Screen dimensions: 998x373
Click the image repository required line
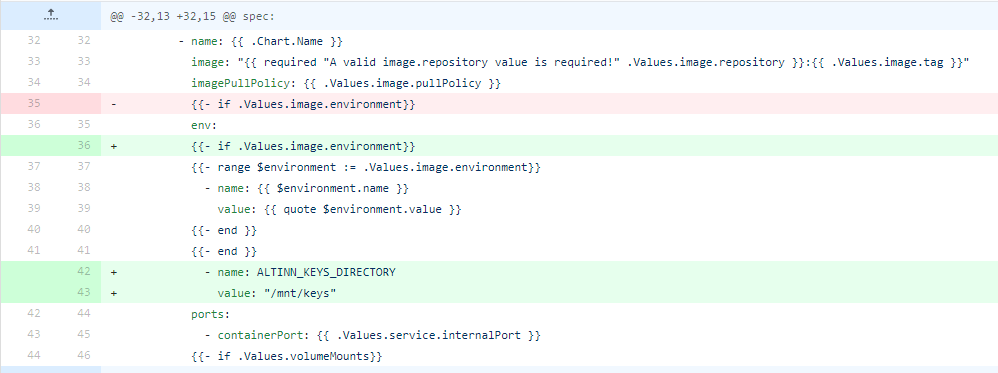point(580,62)
